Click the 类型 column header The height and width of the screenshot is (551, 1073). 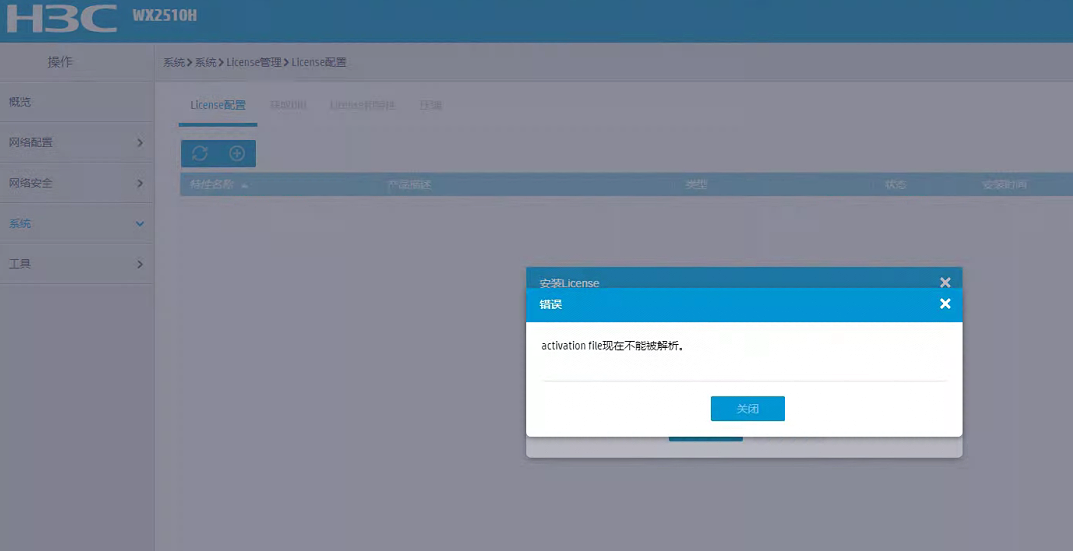pos(697,185)
